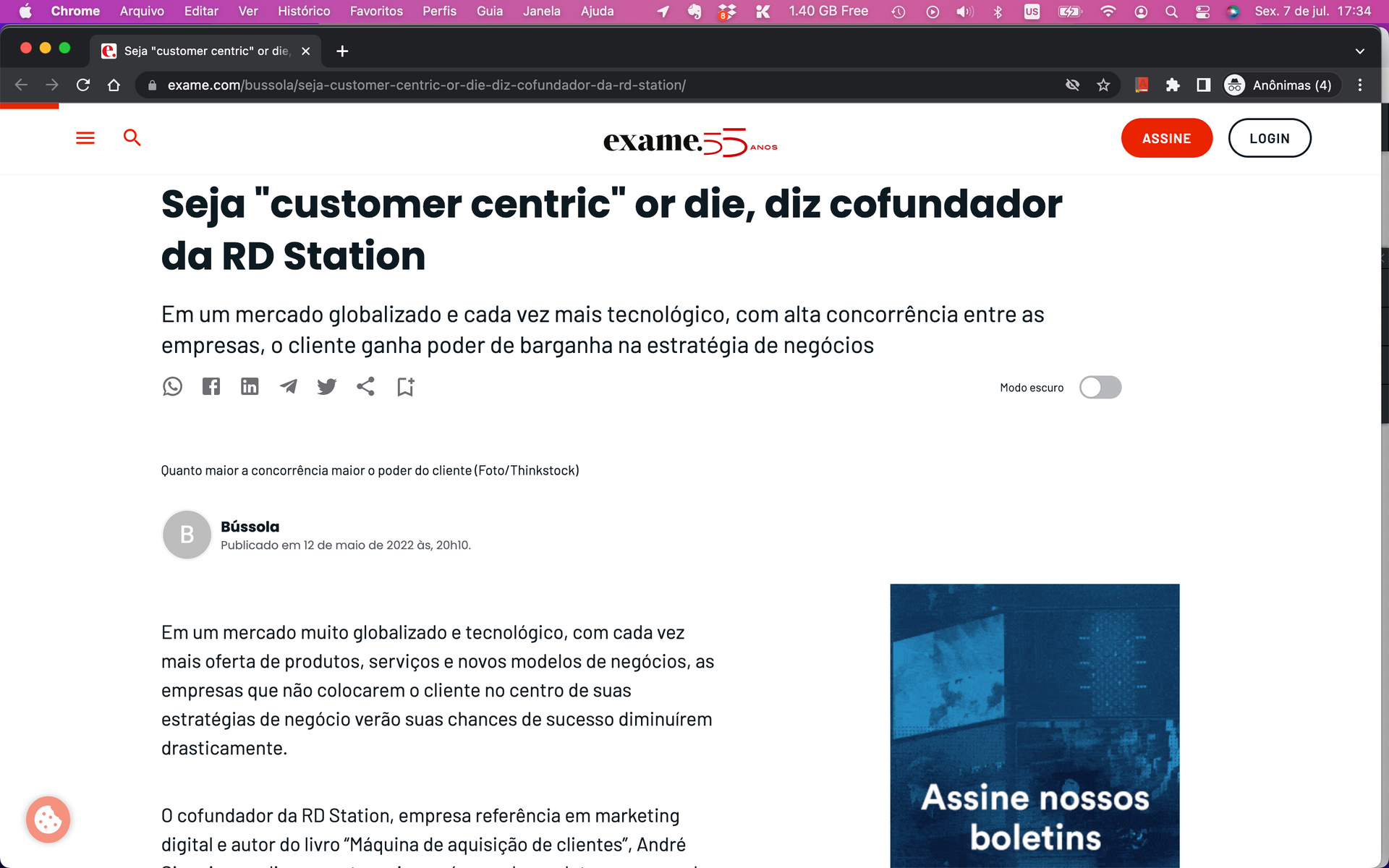The image size is (1389, 868).
Task: Expand tab search chevron dropdown
Action: (x=1359, y=51)
